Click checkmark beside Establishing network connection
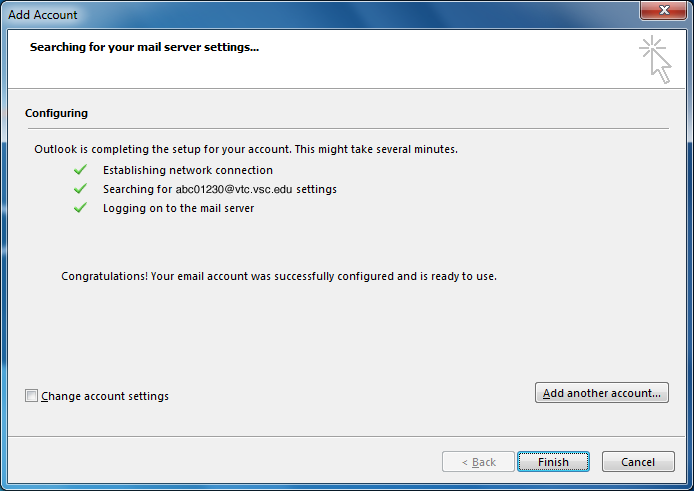This screenshot has height=491, width=694. [80, 170]
